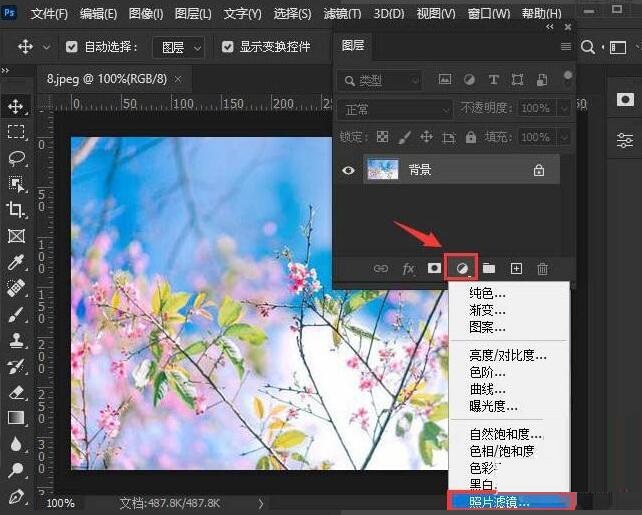642x515 pixels.
Task: Open the 正常 blend mode dropdown
Action: pyautogui.click(x=395, y=109)
